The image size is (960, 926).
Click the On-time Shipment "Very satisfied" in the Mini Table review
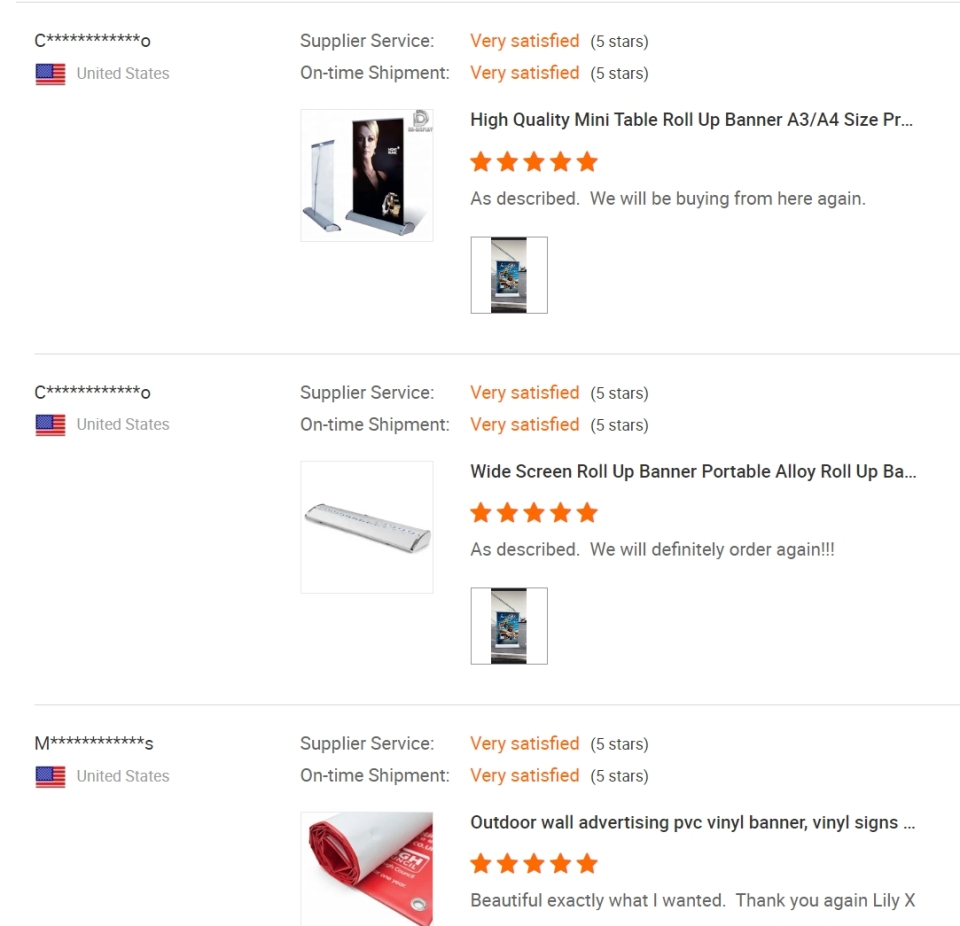[524, 73]
